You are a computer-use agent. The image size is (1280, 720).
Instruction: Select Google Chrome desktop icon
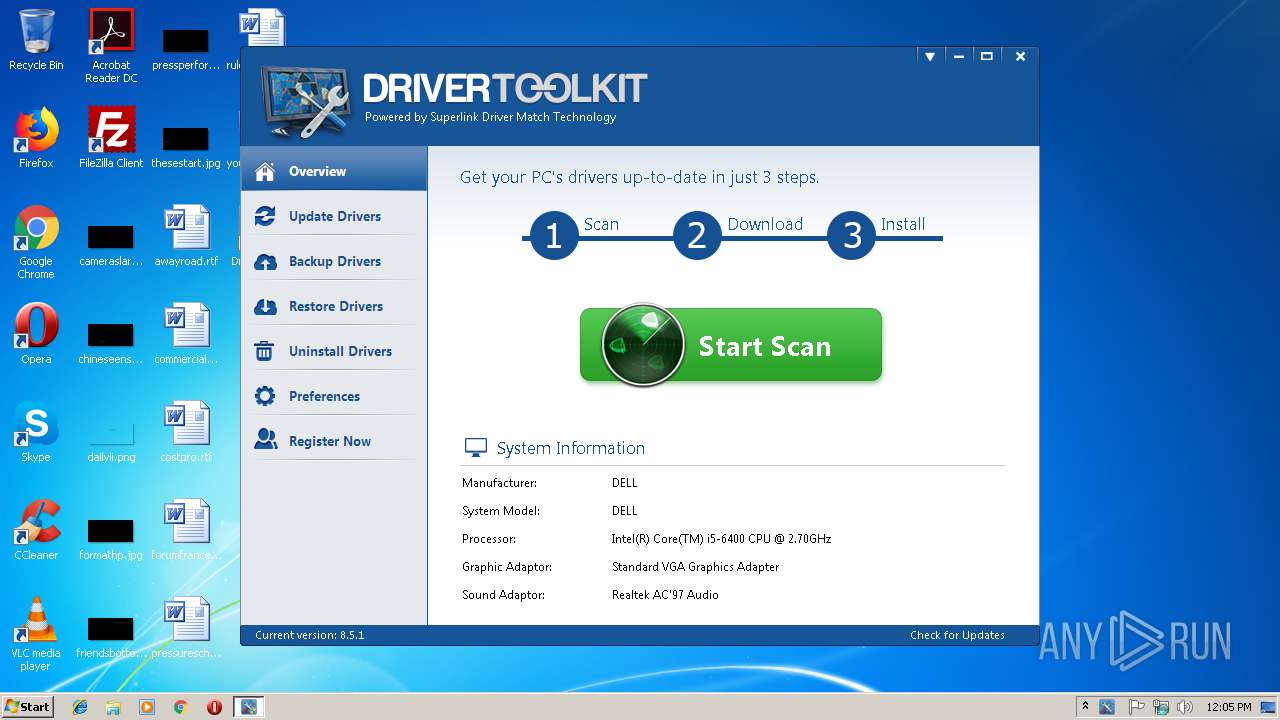click(x=36, y=243)
